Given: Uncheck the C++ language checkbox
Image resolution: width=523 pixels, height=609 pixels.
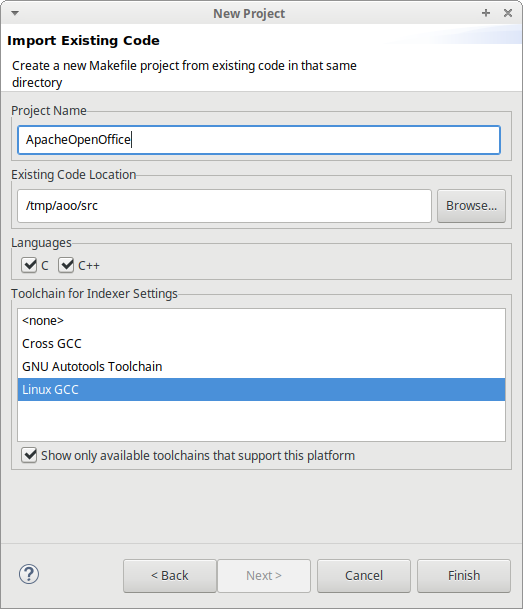Looking at the screenshot, I should click(66, 265).
